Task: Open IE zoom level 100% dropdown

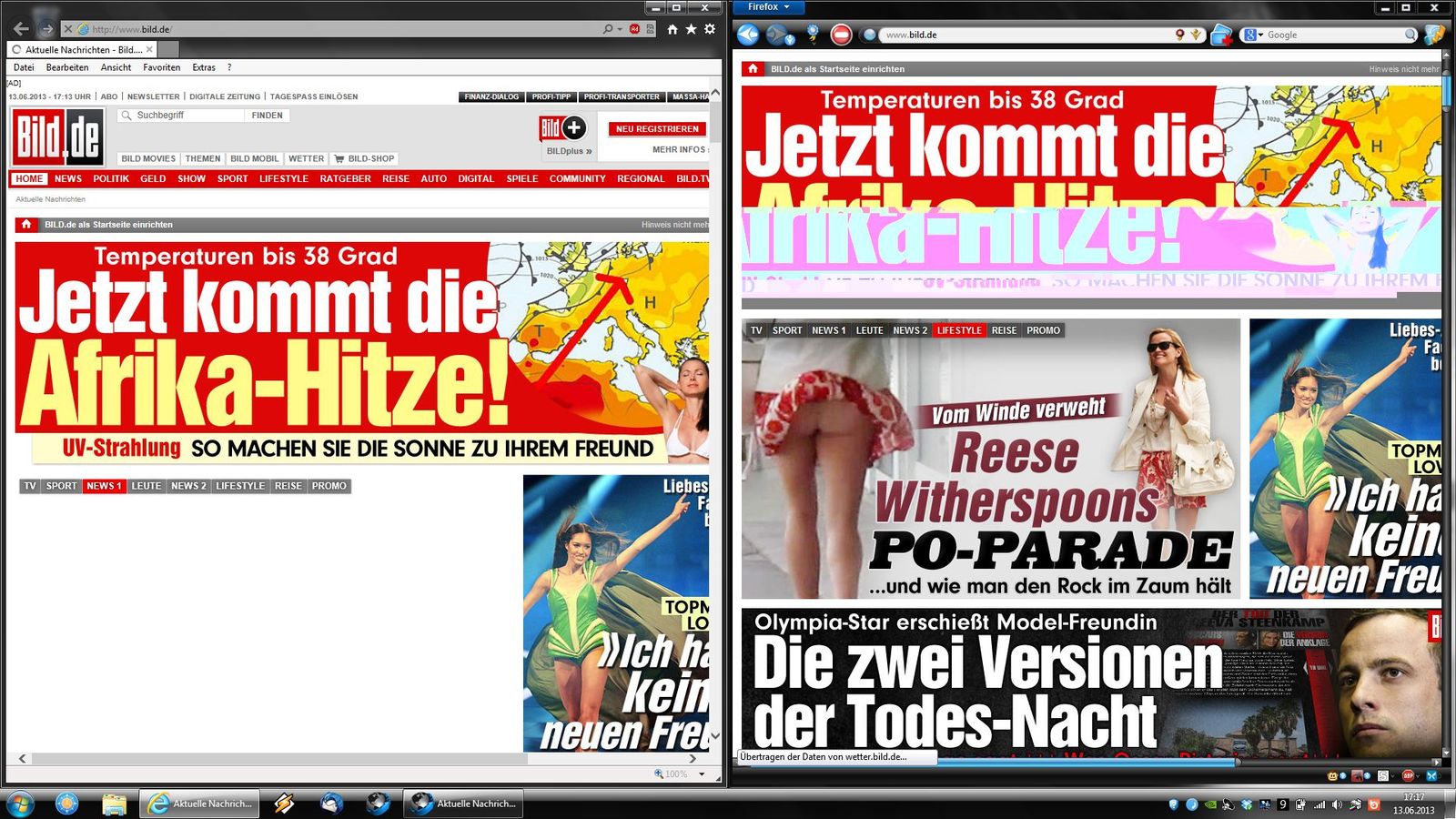Action: pyautogui.click(x=702, y=774)
